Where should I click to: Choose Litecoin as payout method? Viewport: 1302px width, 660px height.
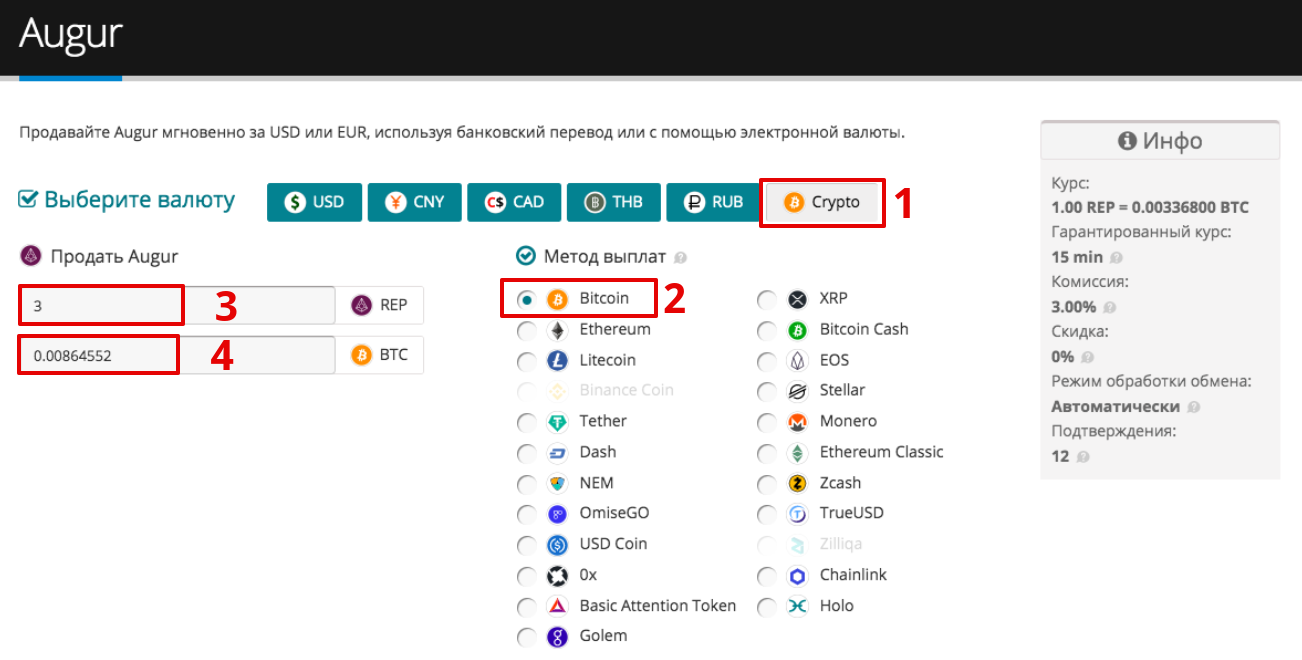[526, 361]
